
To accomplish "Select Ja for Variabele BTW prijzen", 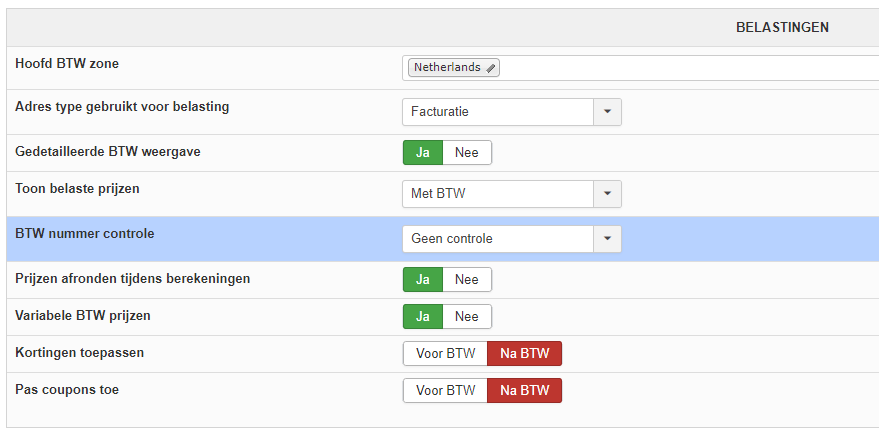I will coord(422,316).
